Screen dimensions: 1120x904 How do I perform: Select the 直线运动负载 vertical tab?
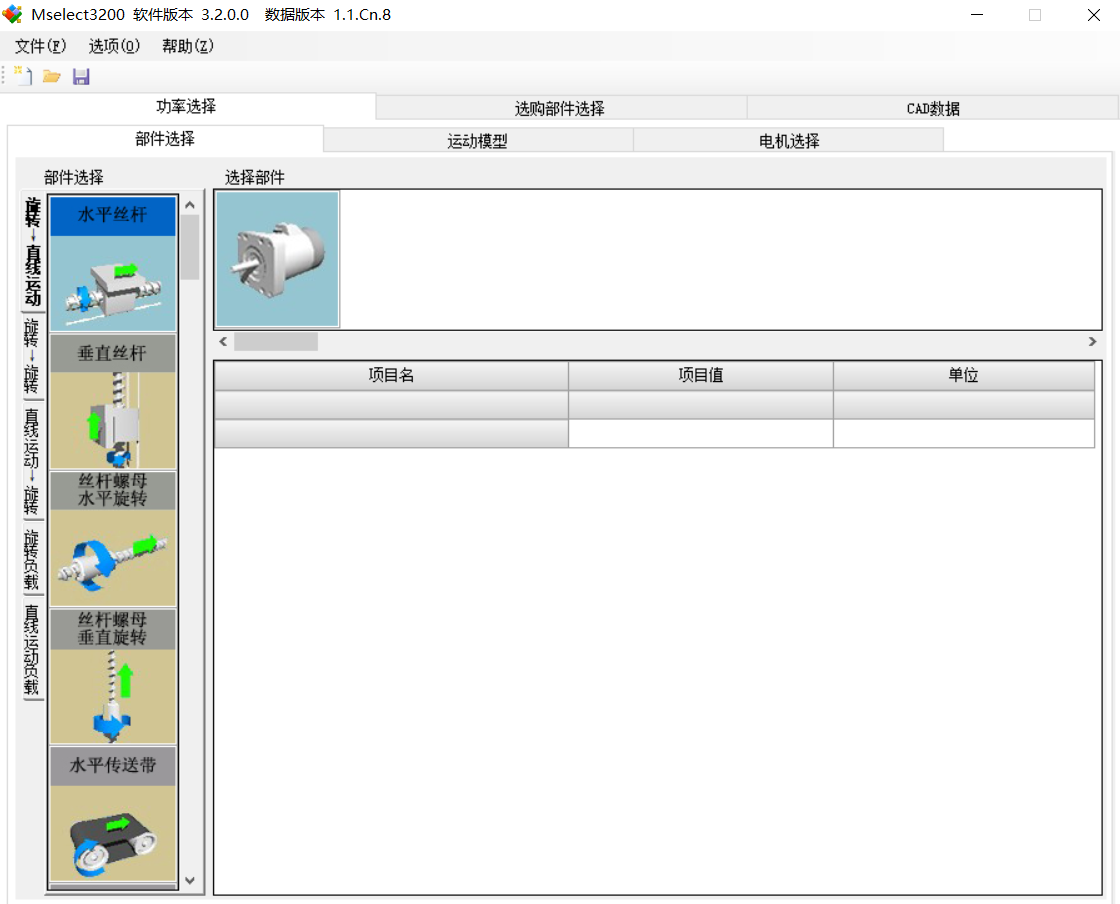point(31,649)
